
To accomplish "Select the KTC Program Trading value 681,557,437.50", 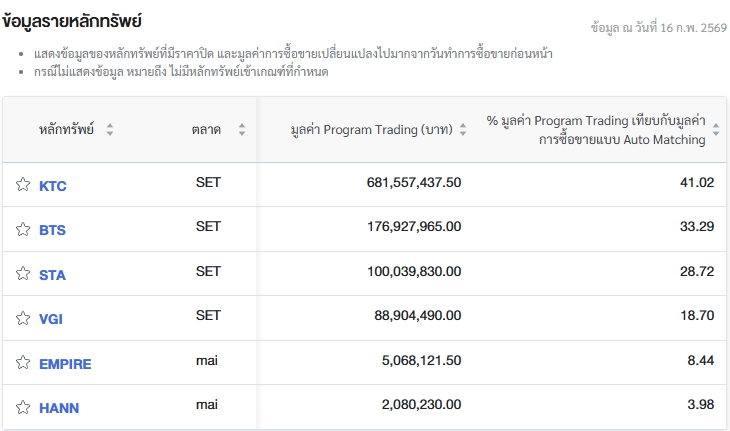I will pos(414,183).
